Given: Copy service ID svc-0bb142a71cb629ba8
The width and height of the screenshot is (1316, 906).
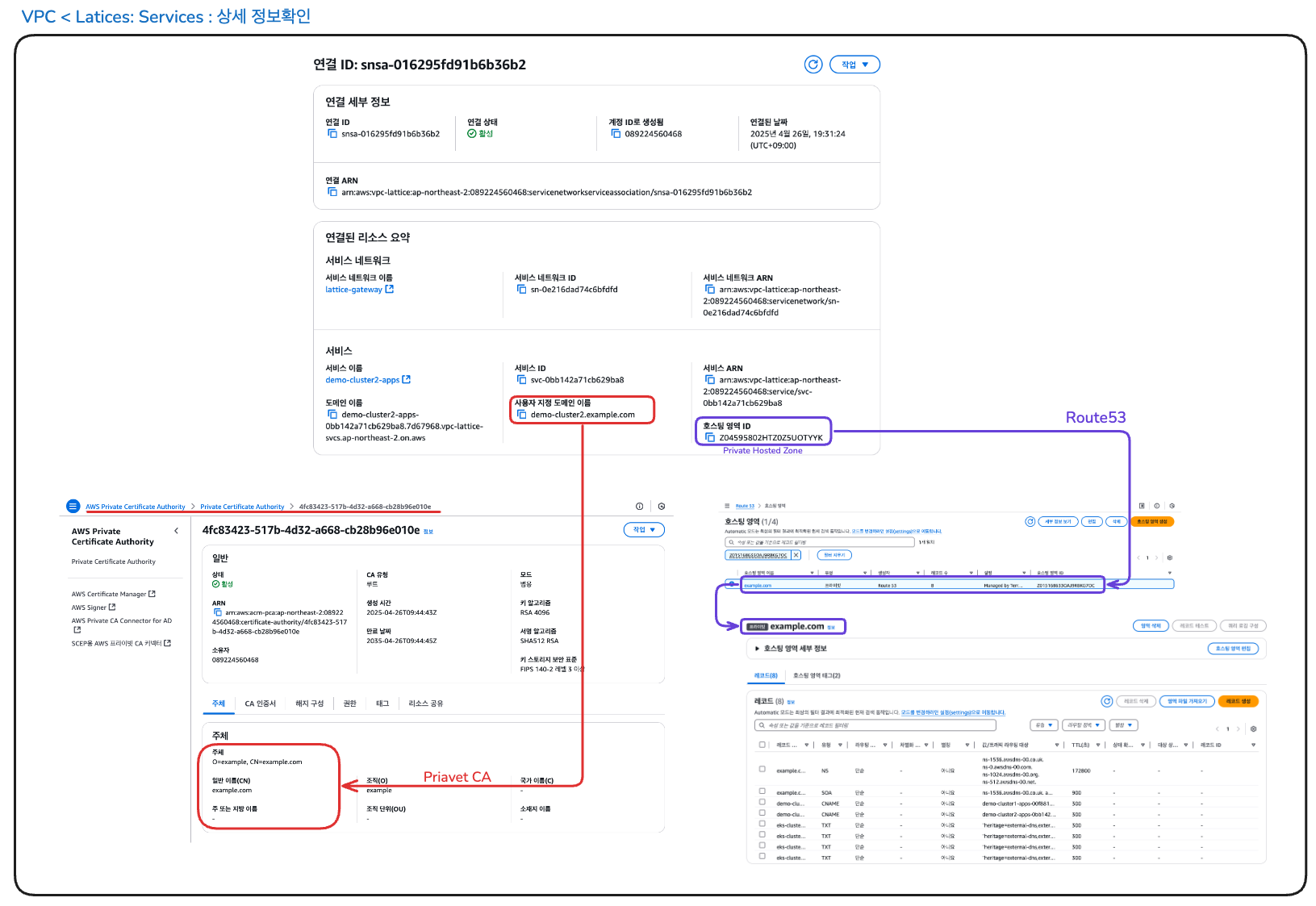Looking at the screenshot, I should tap(521, 379).
